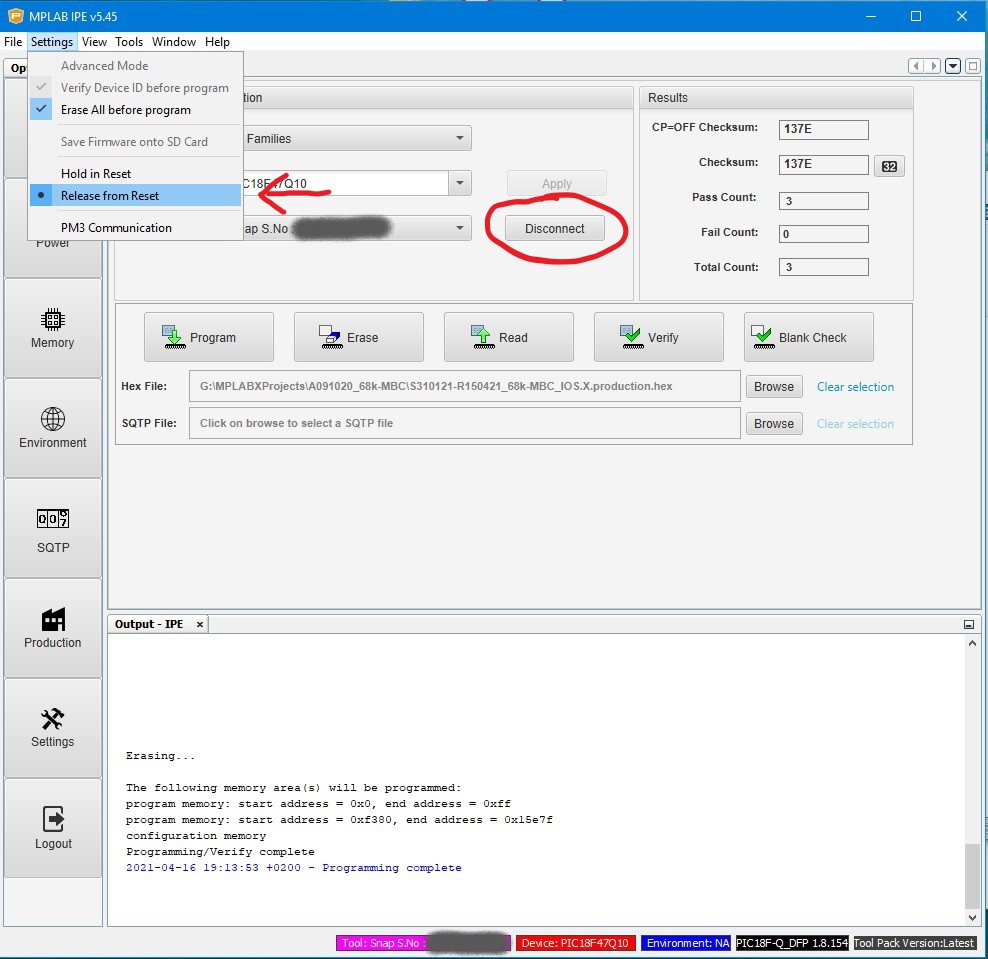The image size is (988, 959).
Task: Click the Results panel header
Action: (776, 98)
